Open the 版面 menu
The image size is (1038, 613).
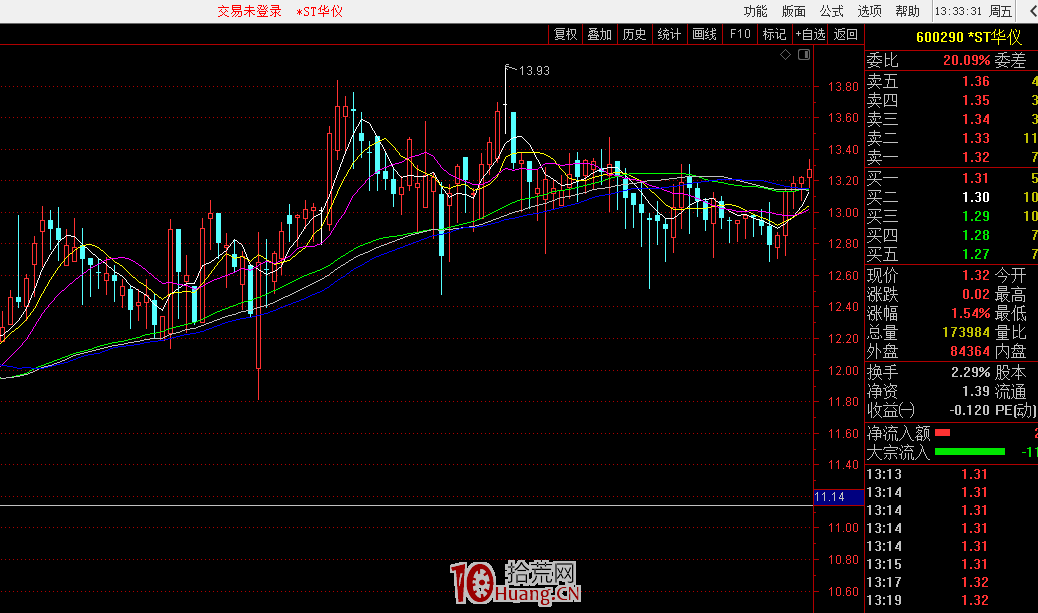pyautogui.click(x=793, y=11)
